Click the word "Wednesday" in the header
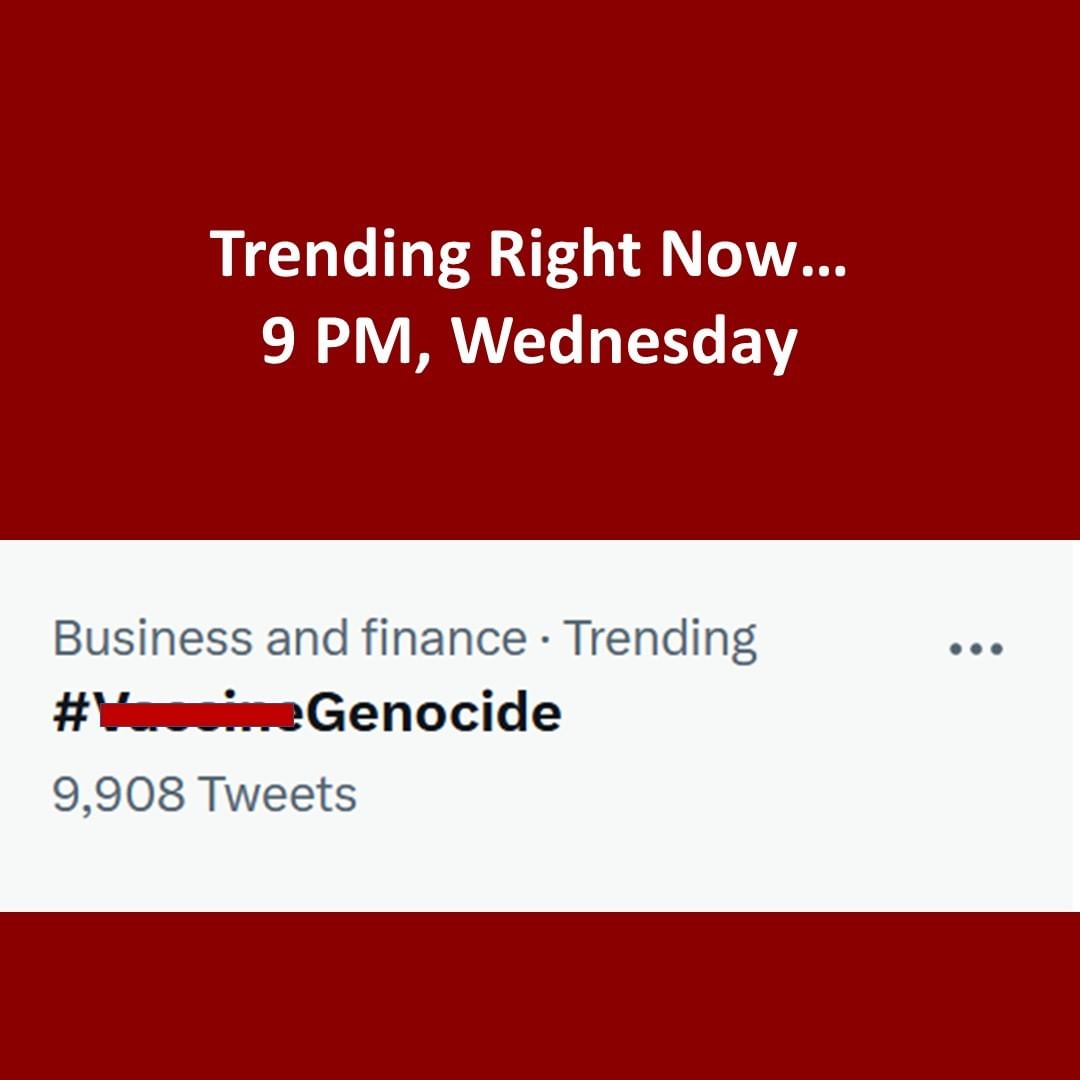This screenshot has height=1080, width=1080. (x=624, y=342)
